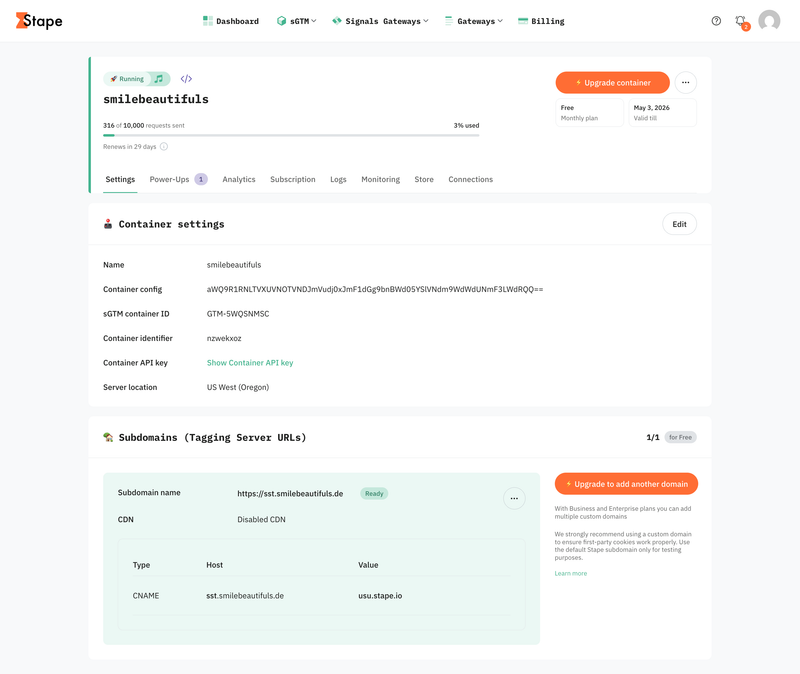Click the CNAME type cell

pyautogui.click(x=146, y=595)
